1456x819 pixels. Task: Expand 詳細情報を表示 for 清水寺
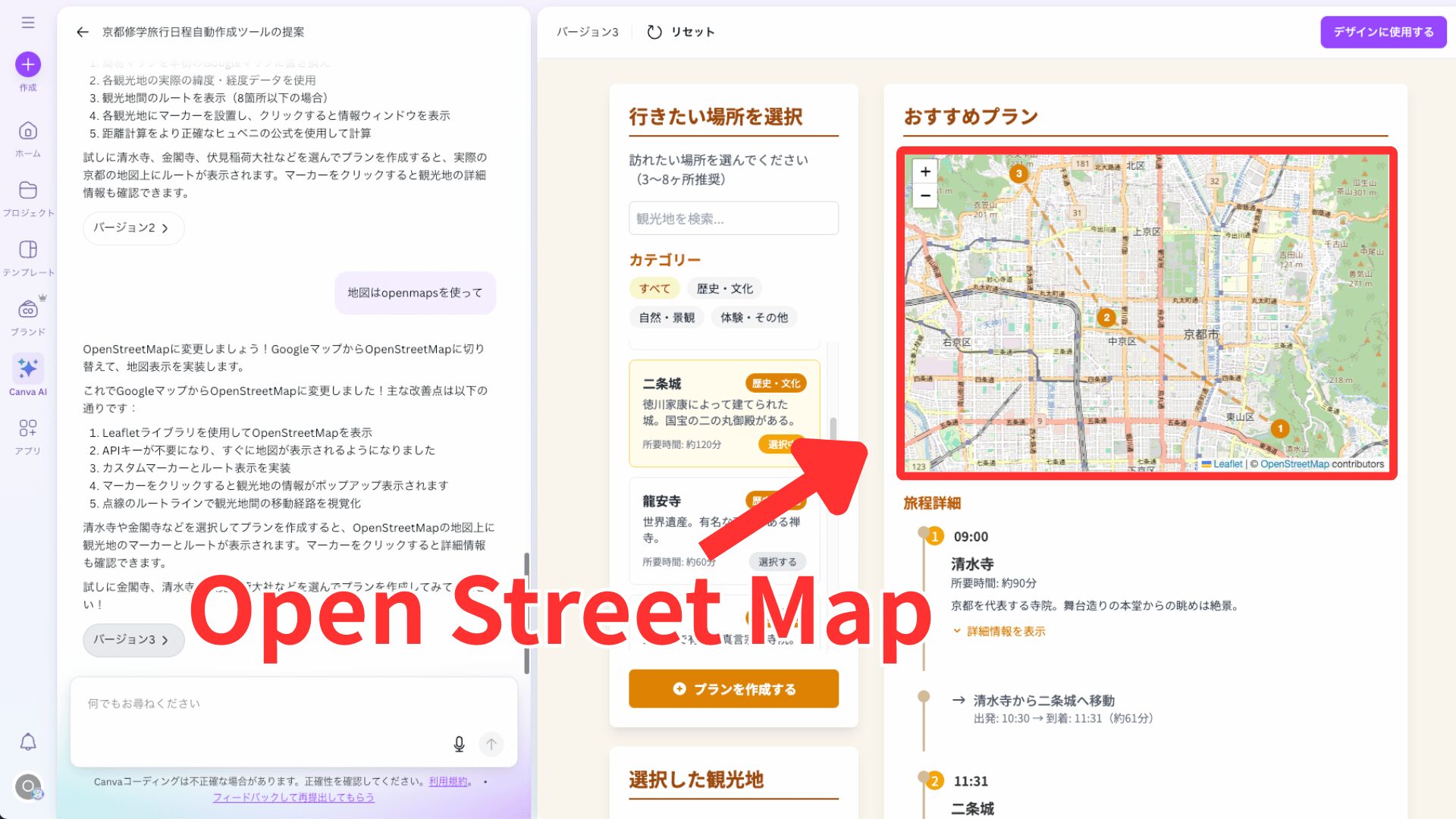point(999,631)
